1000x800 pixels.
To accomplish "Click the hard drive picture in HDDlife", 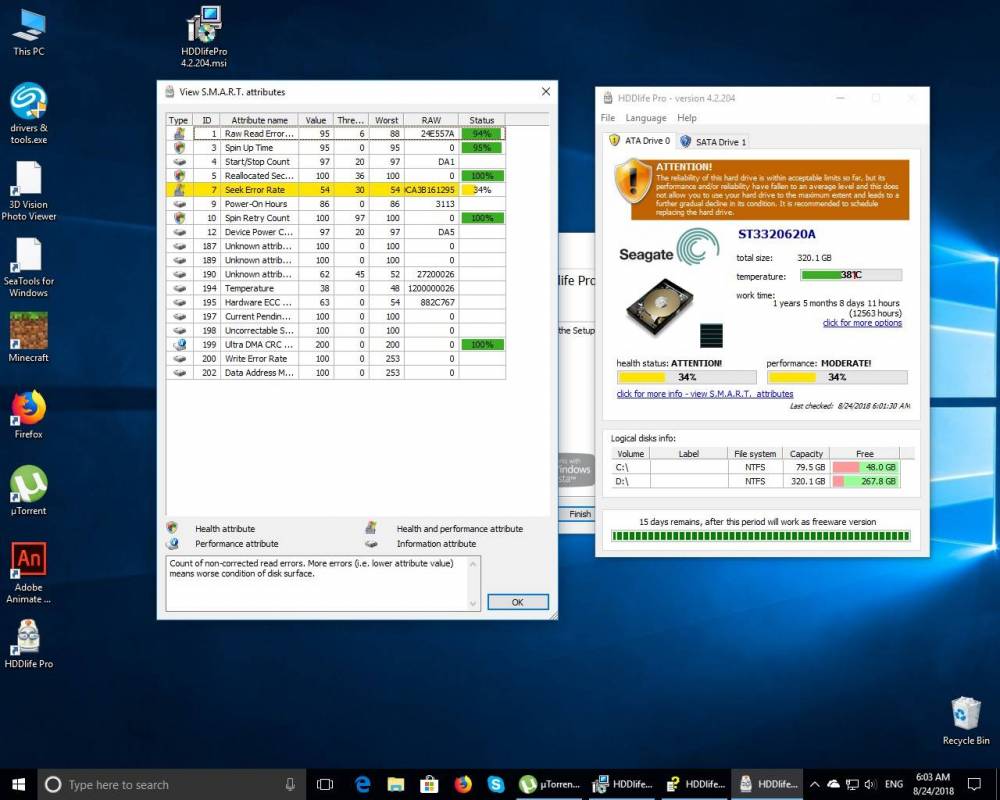I will pyautogui.click(x=659, y=306).
